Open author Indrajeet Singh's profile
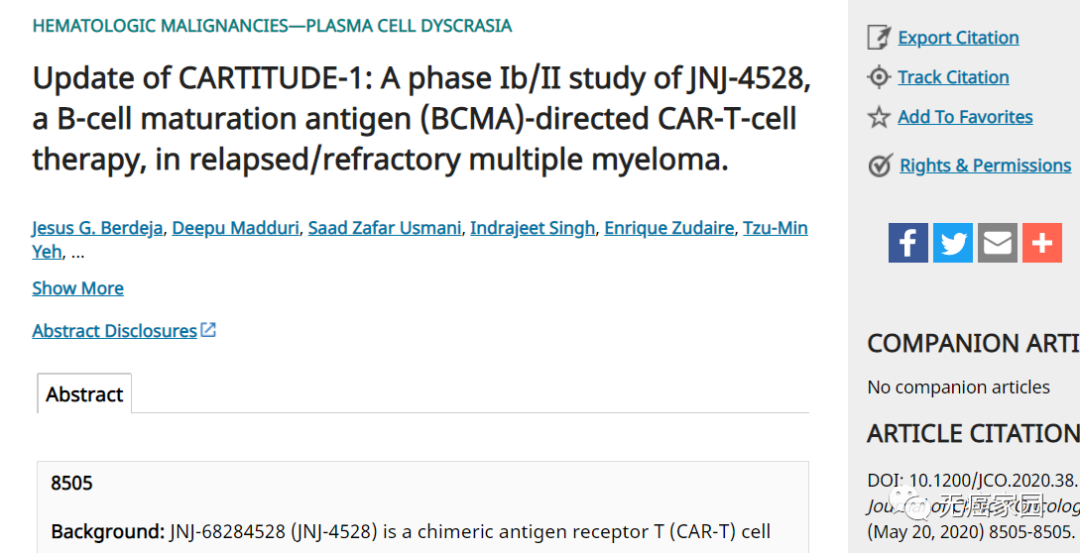1080x553 pixels. pyautogui.click(x=532, y=228)
